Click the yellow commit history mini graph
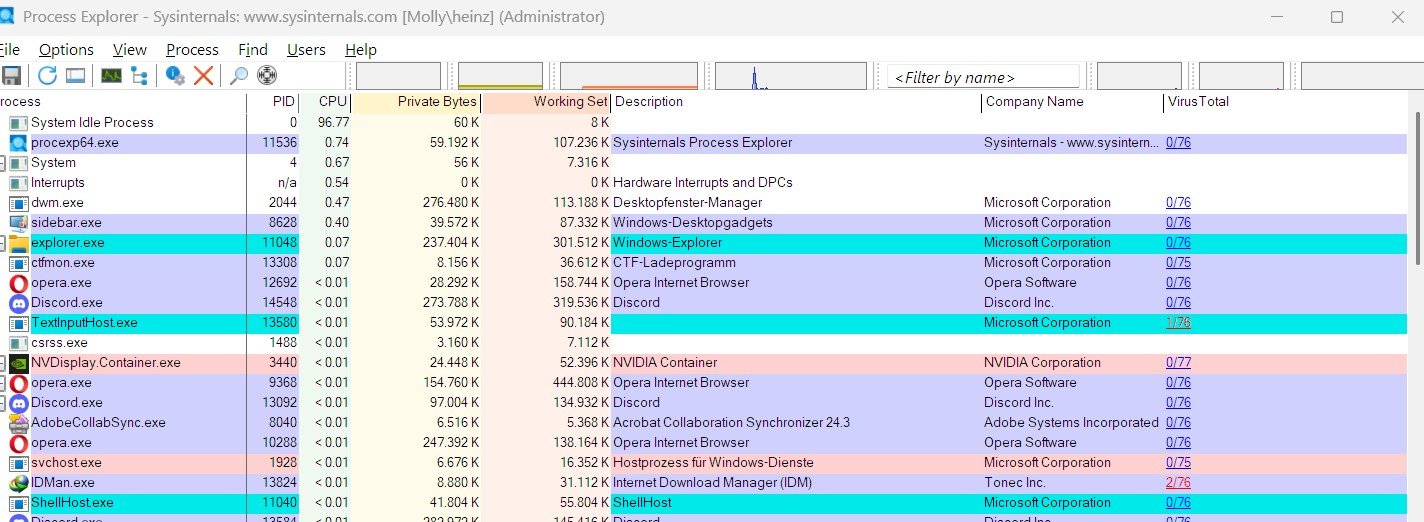Image resolution: width=1424 pixels, height=522 pixels. click(x=500, y=76)
